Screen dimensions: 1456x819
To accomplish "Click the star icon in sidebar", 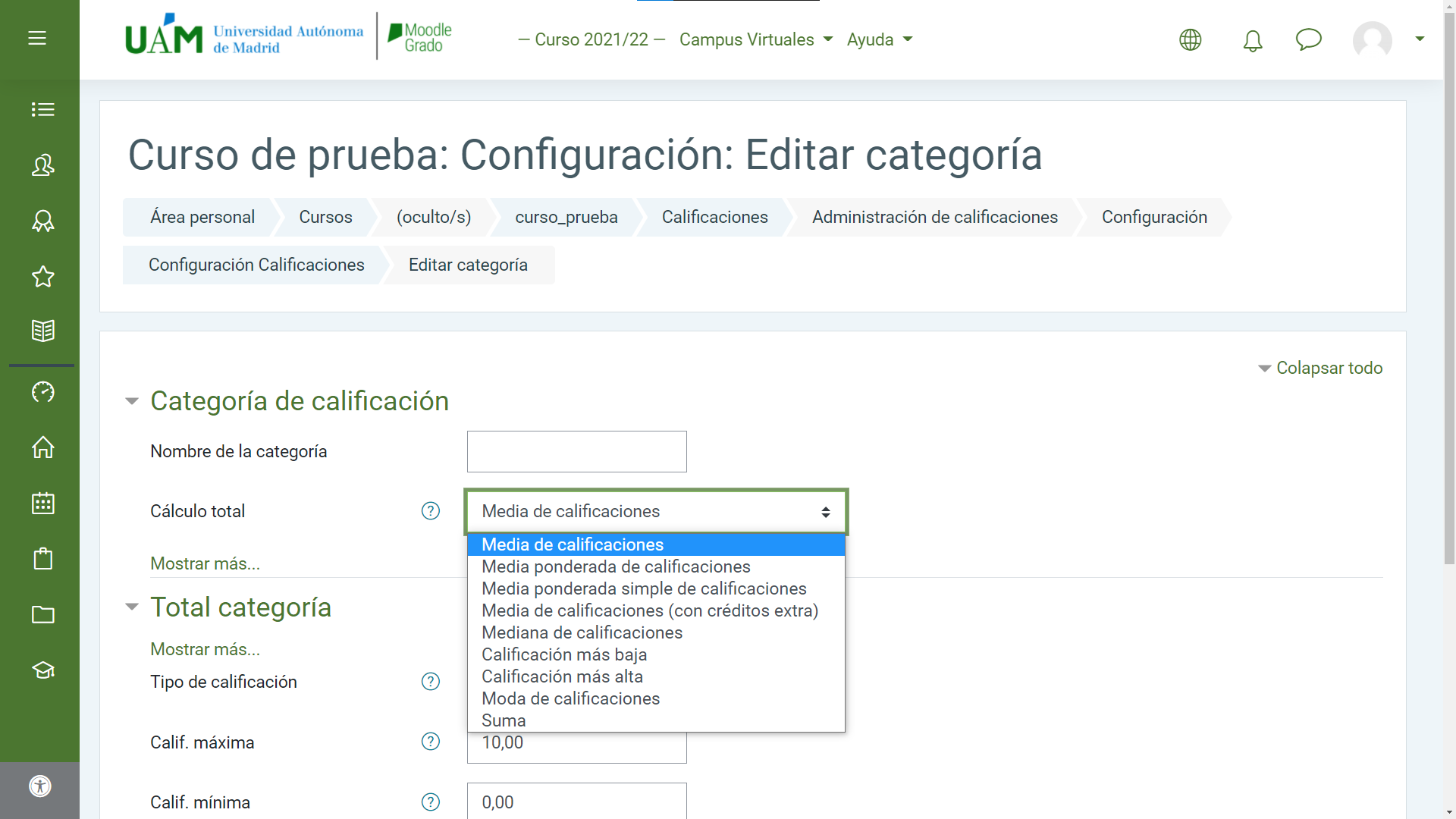I will coord(42,276).
